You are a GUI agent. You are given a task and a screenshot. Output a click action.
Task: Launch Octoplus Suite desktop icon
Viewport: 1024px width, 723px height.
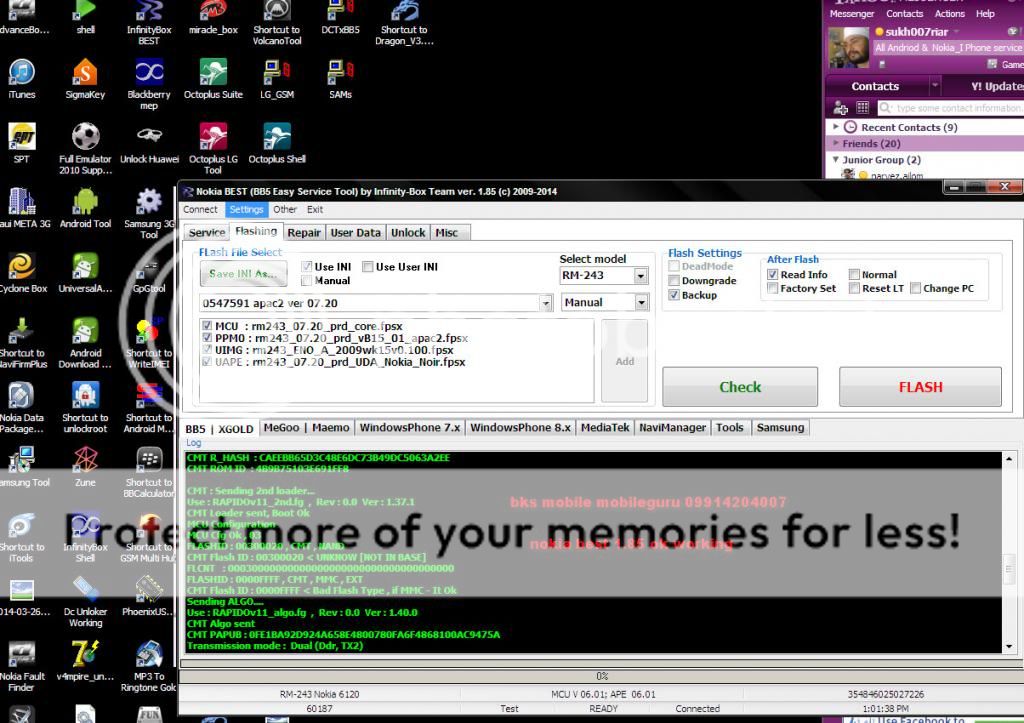point(213,78)
